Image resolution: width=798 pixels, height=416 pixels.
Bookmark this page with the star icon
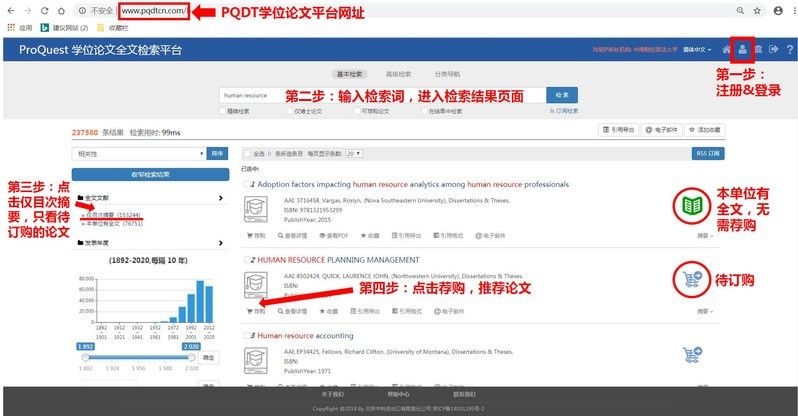click(x=757, y=10)
